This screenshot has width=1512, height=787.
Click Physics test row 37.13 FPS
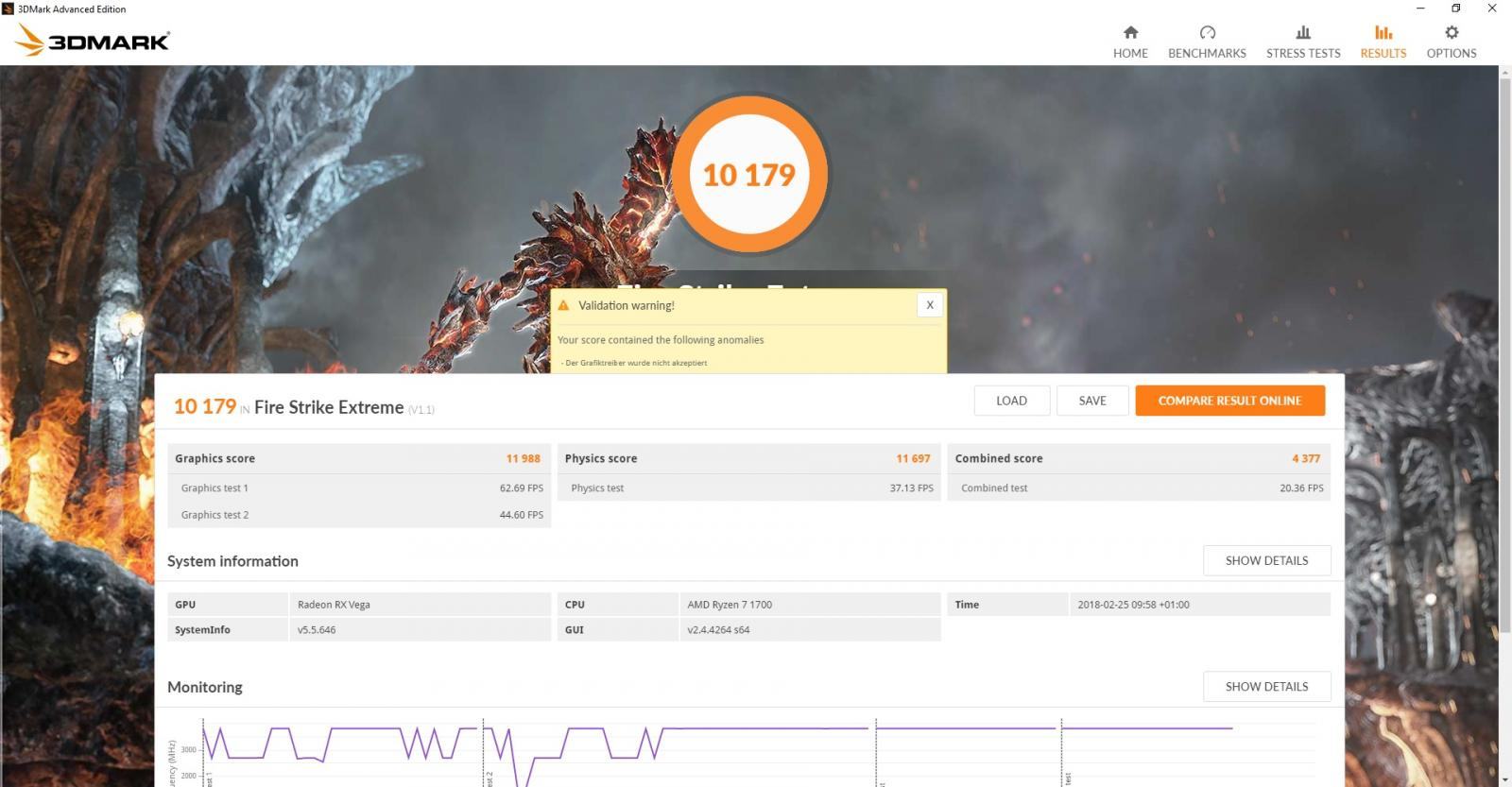(x=749, y=488)
